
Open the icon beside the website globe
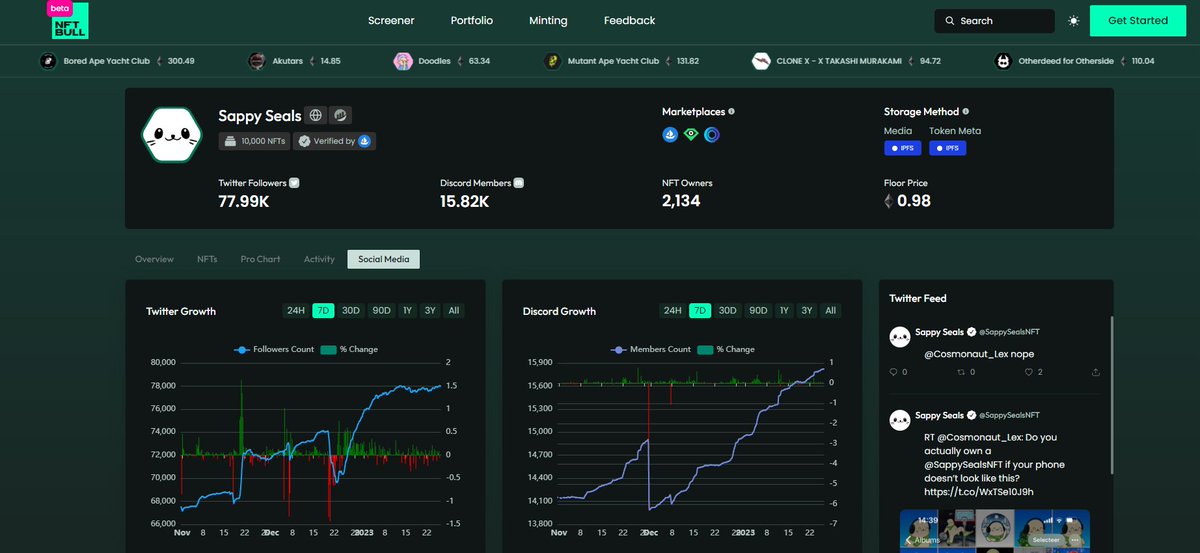(340, 115)
